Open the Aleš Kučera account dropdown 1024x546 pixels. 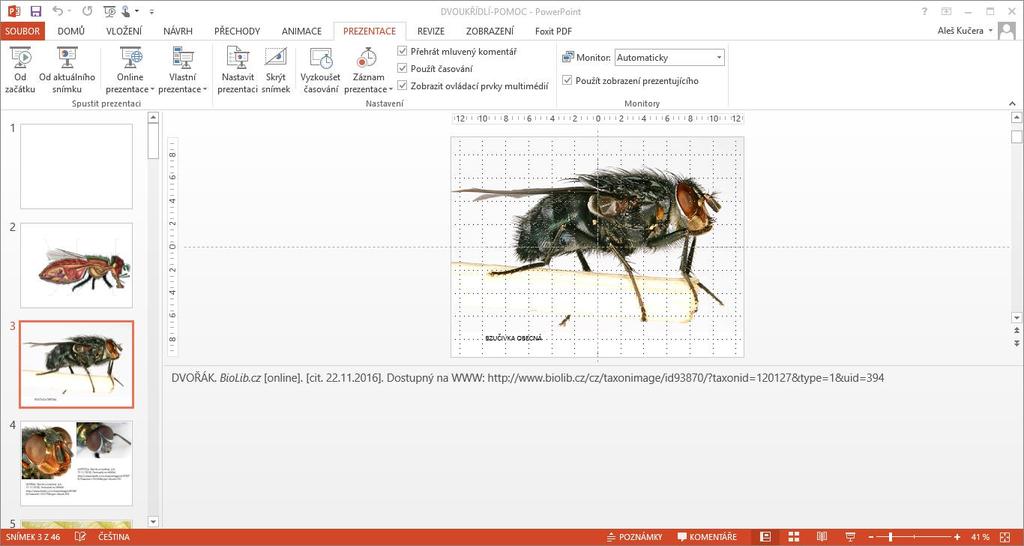pyautogui.click(x=991, y=31)
